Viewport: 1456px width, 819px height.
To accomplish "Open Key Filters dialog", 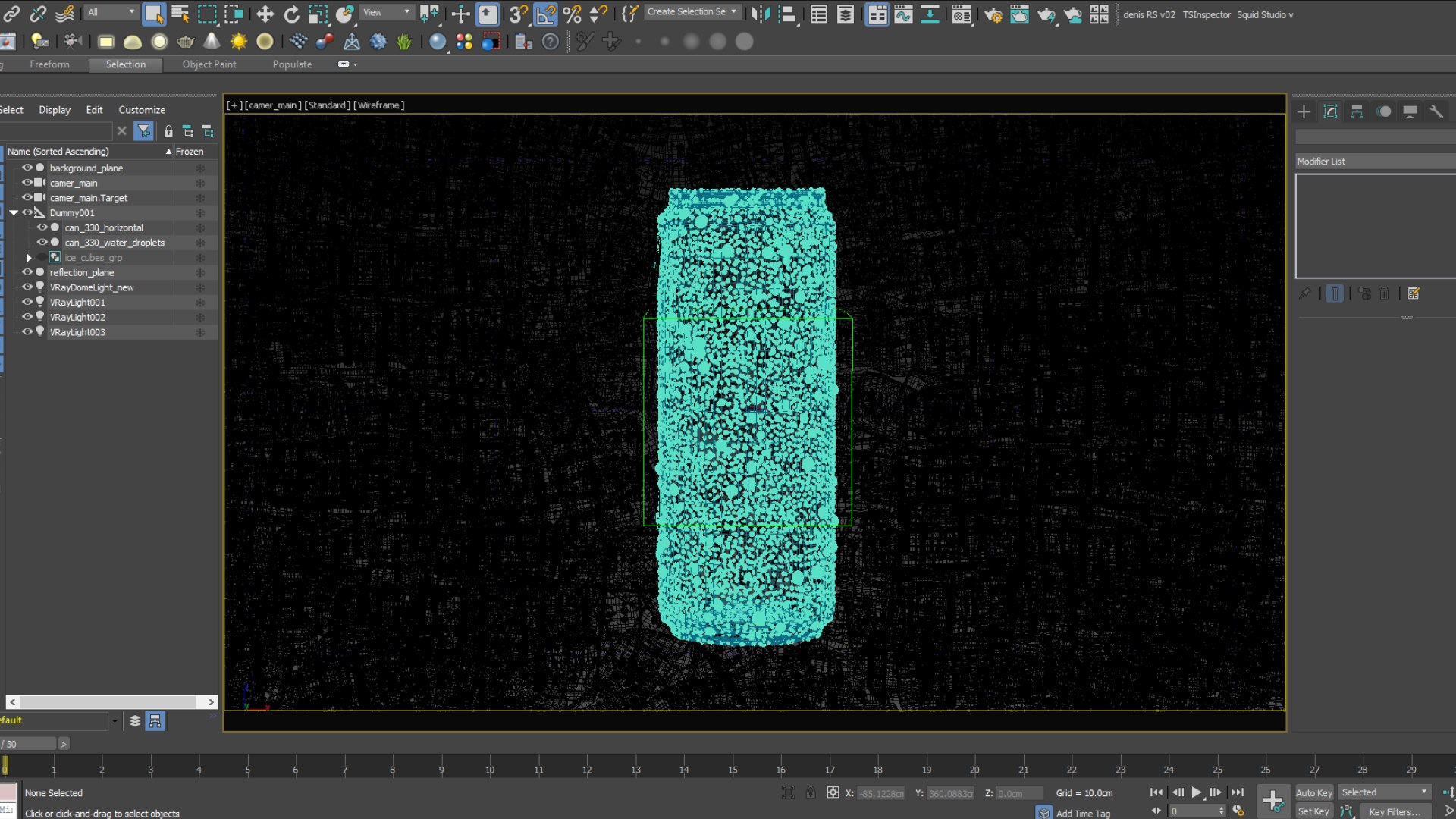I will pos(1394,811).
